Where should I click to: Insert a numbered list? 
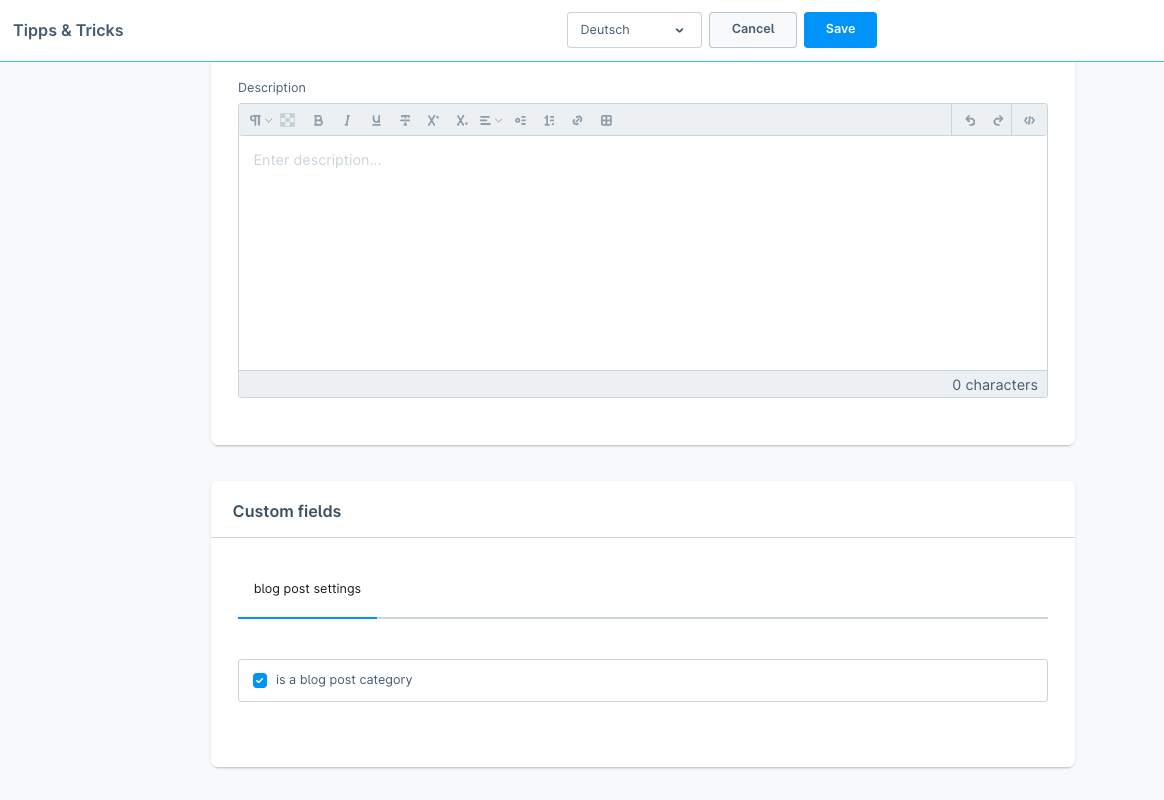click(x=549, y=120)
